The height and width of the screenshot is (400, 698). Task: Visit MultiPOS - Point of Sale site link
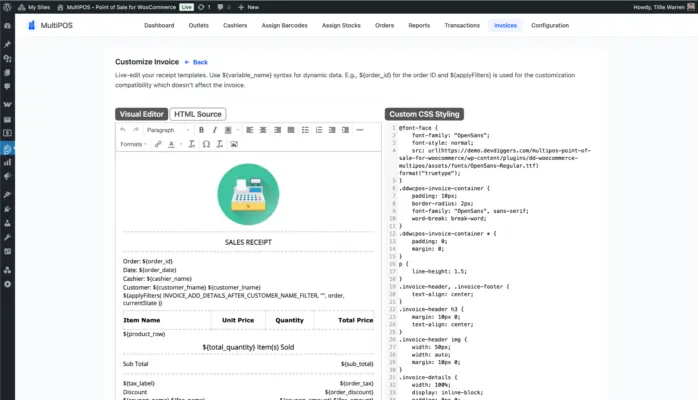tap(116, 7)
